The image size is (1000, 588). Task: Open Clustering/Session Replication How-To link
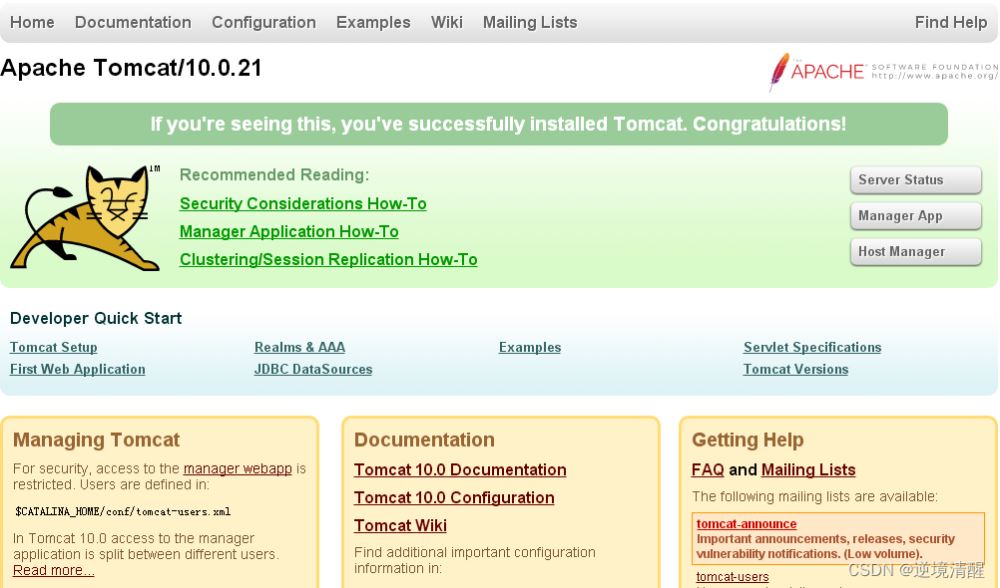coord(328,260)
